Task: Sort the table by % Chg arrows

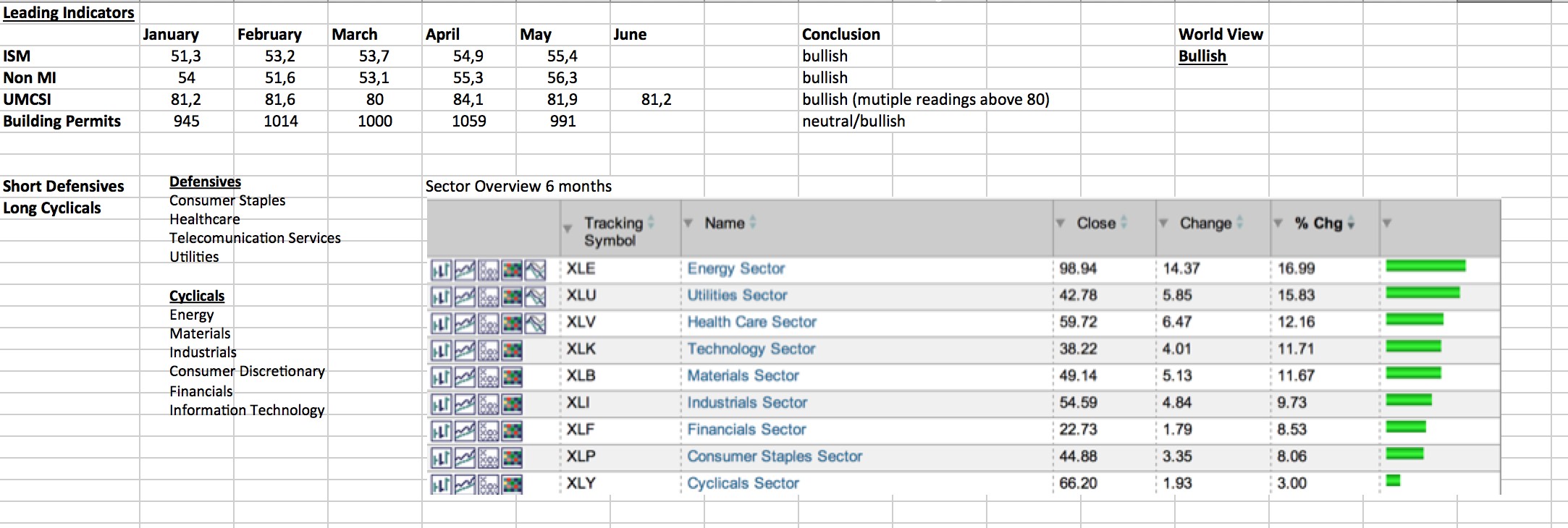Action: (1352, 223)
